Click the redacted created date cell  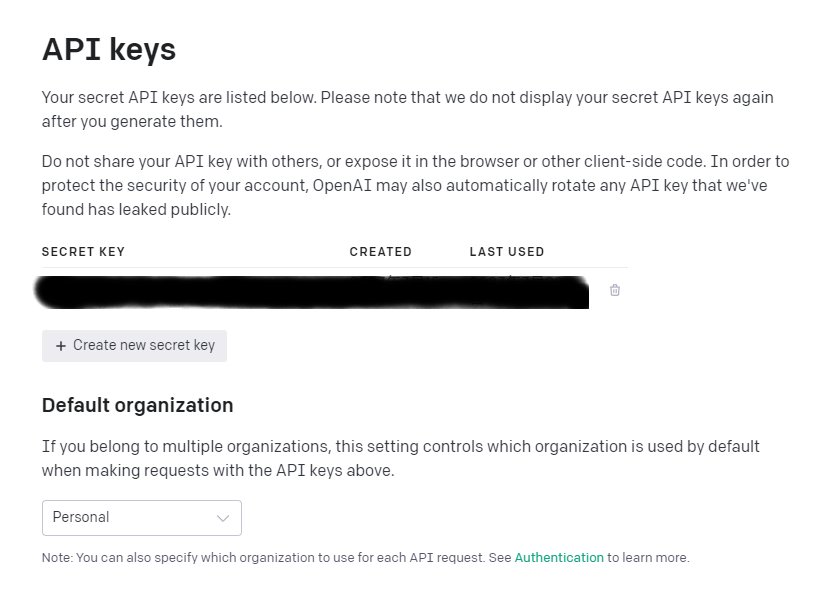pos(400,290)
